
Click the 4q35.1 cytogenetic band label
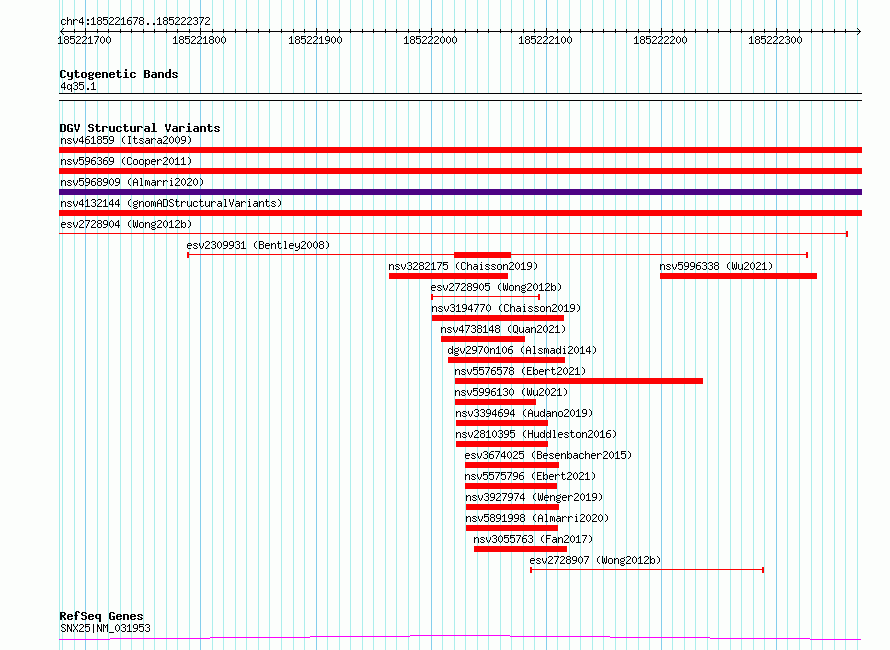click(77, 87)
